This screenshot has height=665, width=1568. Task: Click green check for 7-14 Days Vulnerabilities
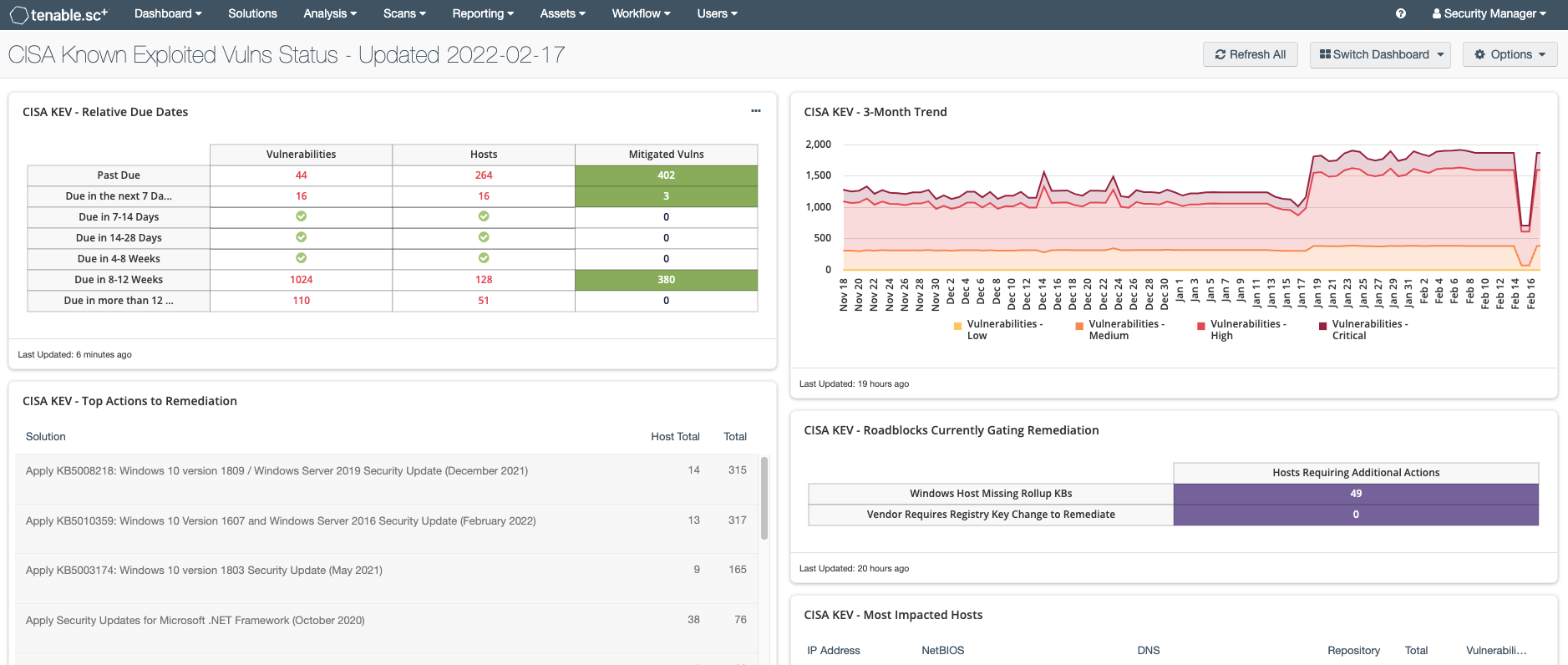301,216
